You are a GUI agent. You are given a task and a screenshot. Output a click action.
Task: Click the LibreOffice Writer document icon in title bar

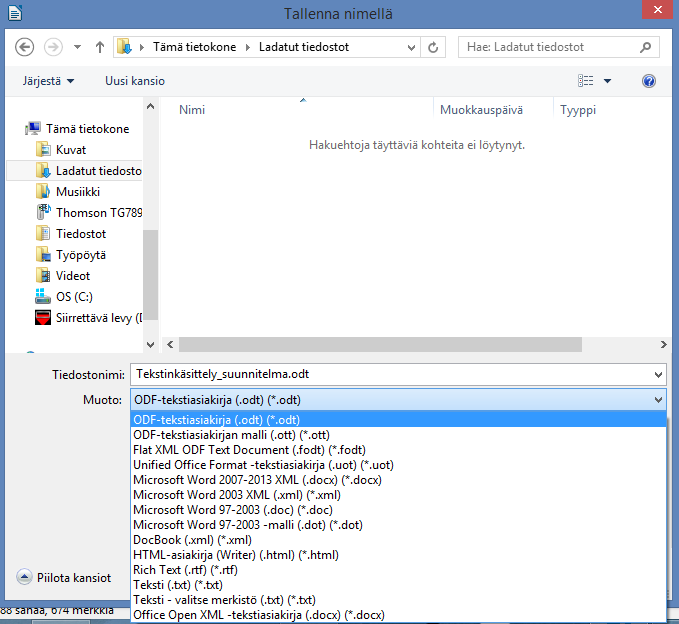tap(15, 13)
